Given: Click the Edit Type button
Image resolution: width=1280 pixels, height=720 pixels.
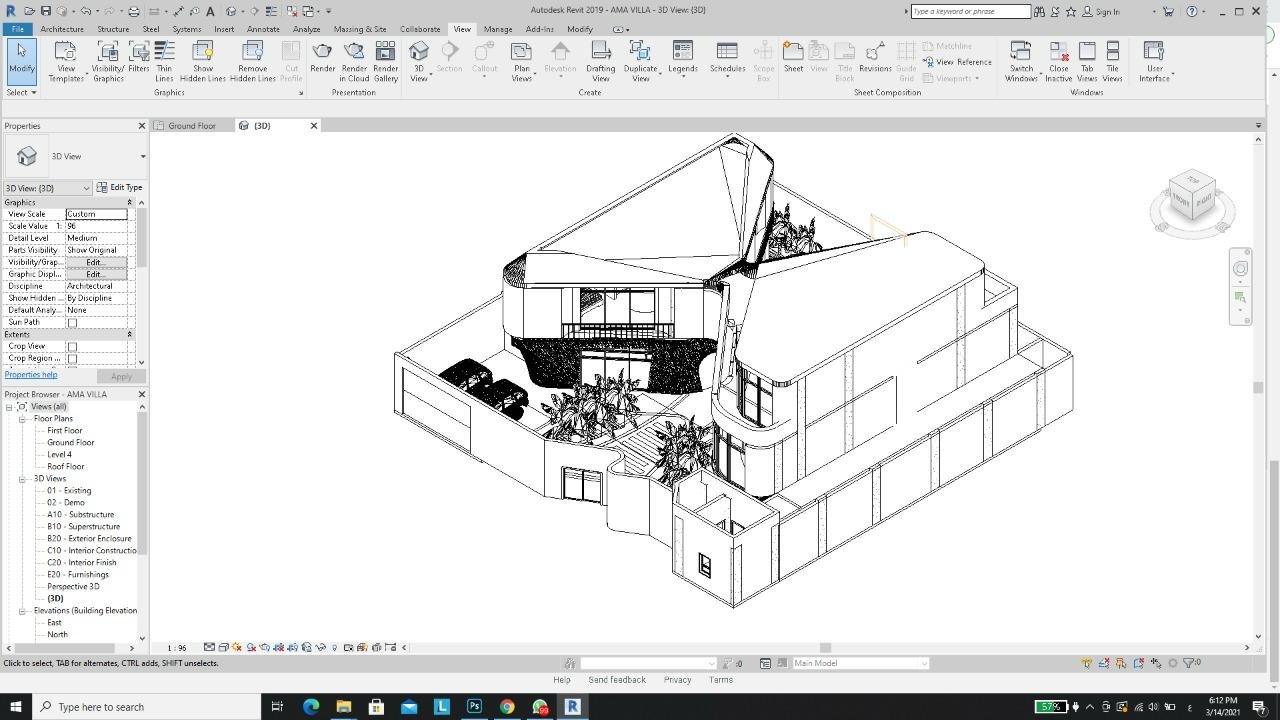Looking at the screenshot, I should pos(120,188).
